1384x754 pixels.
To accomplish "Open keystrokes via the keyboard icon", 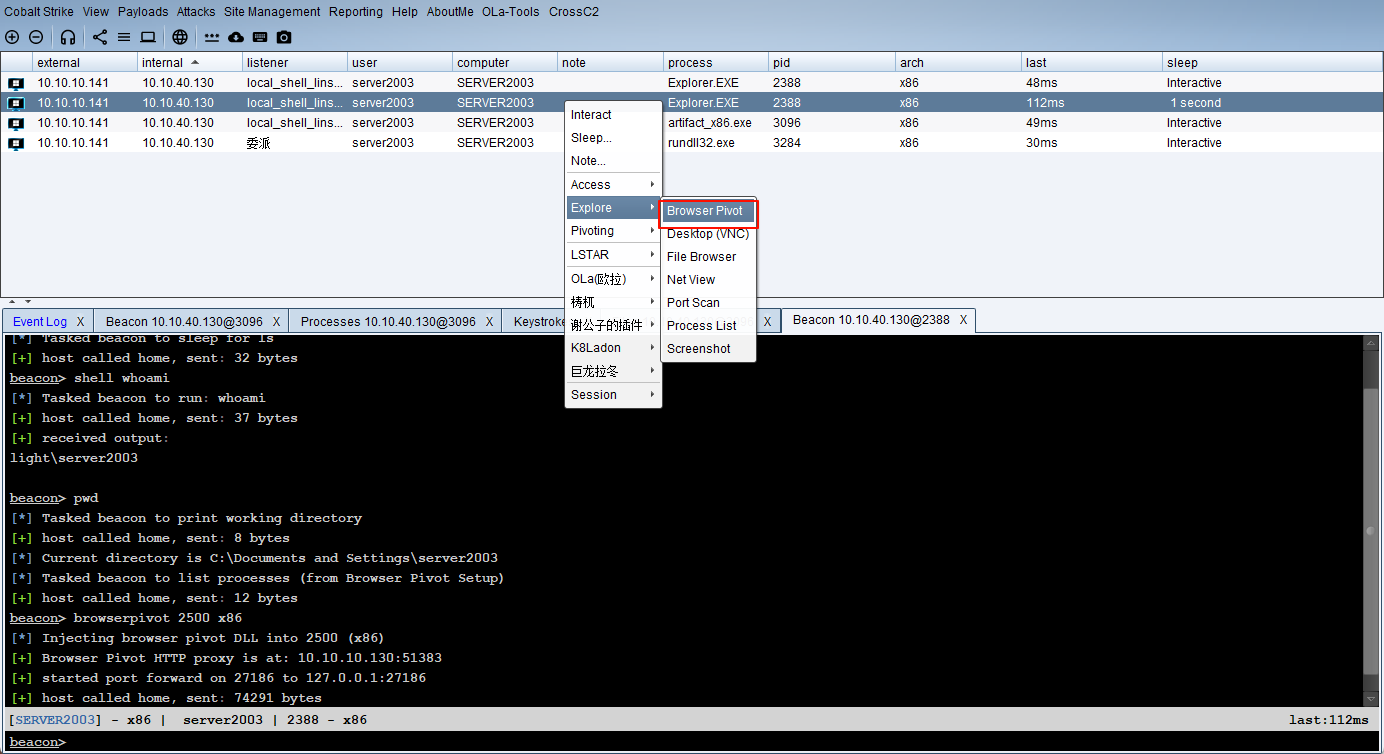I will coord(260,37).
